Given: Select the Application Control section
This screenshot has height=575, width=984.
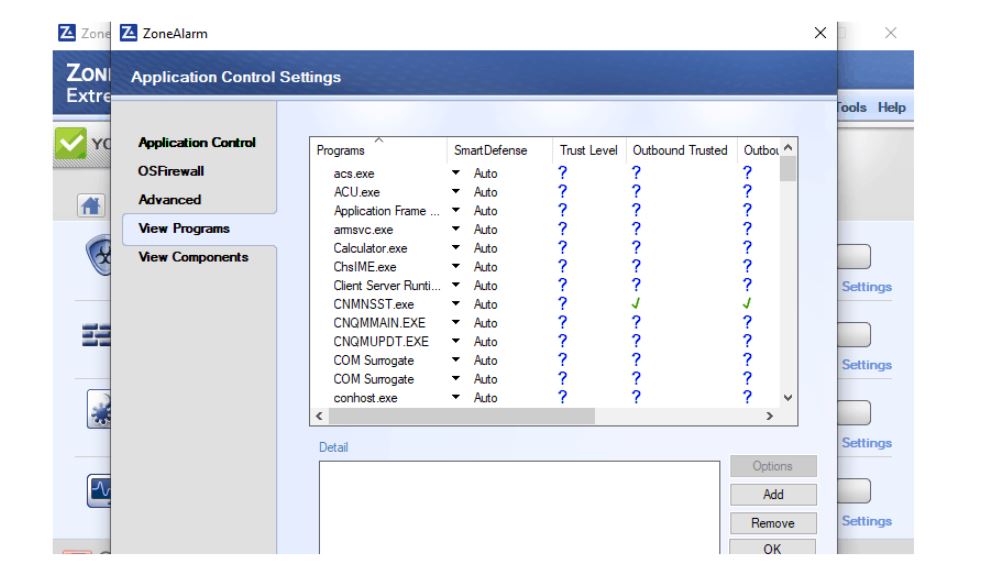Looking at the screenshot, I should click(x=197, y=142).
